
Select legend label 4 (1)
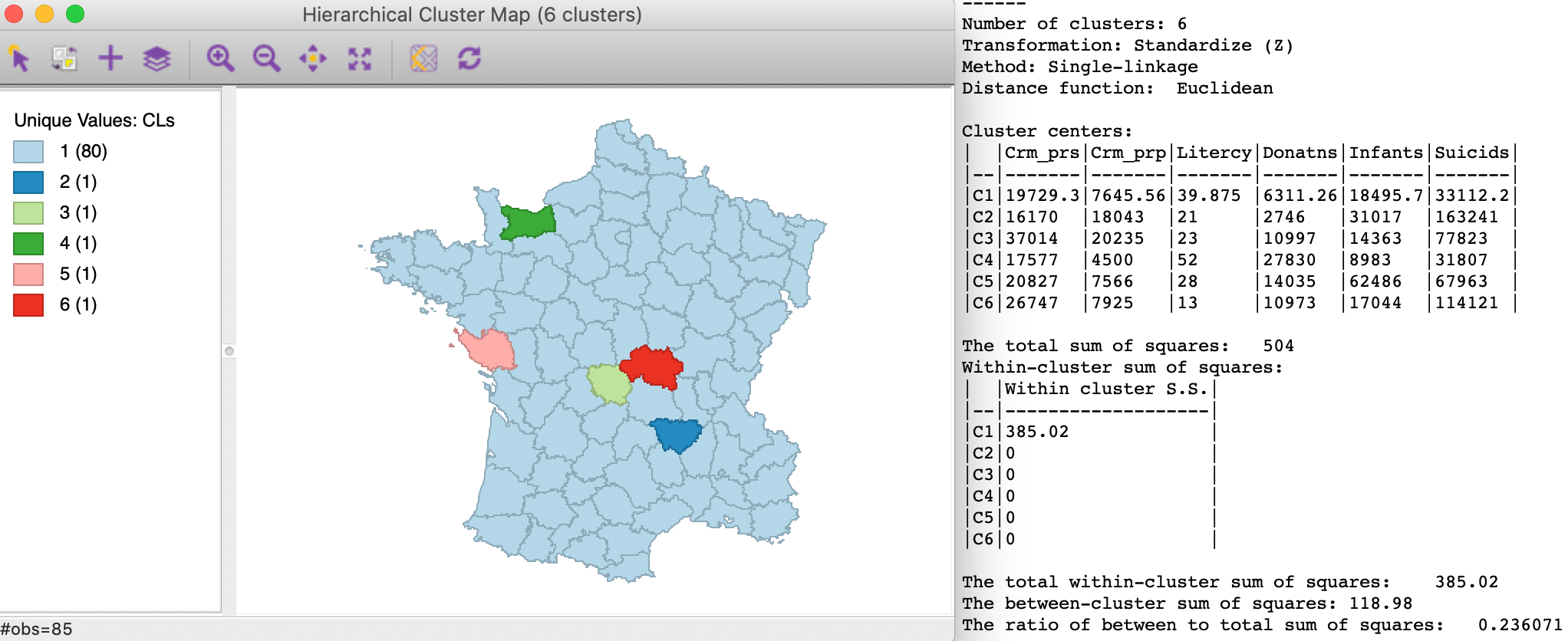pos(78,244)
